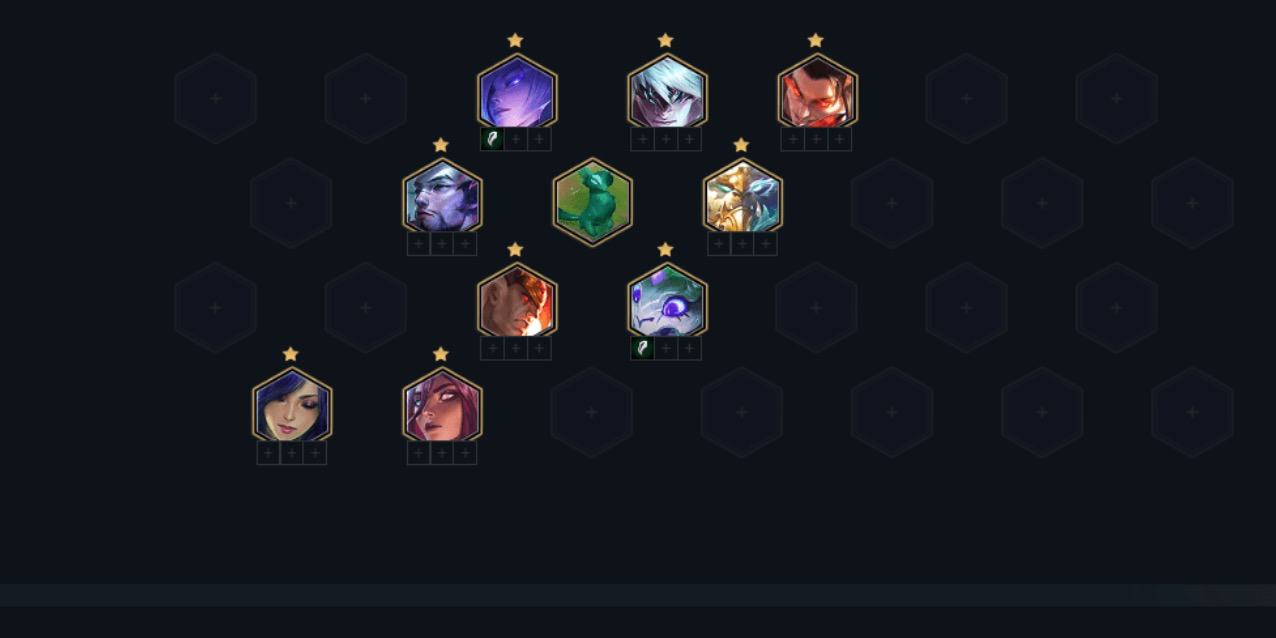Viewport: 1276px width, 638px height.
Task: Select the red-faced champion at top right
Action: (817, 93)
